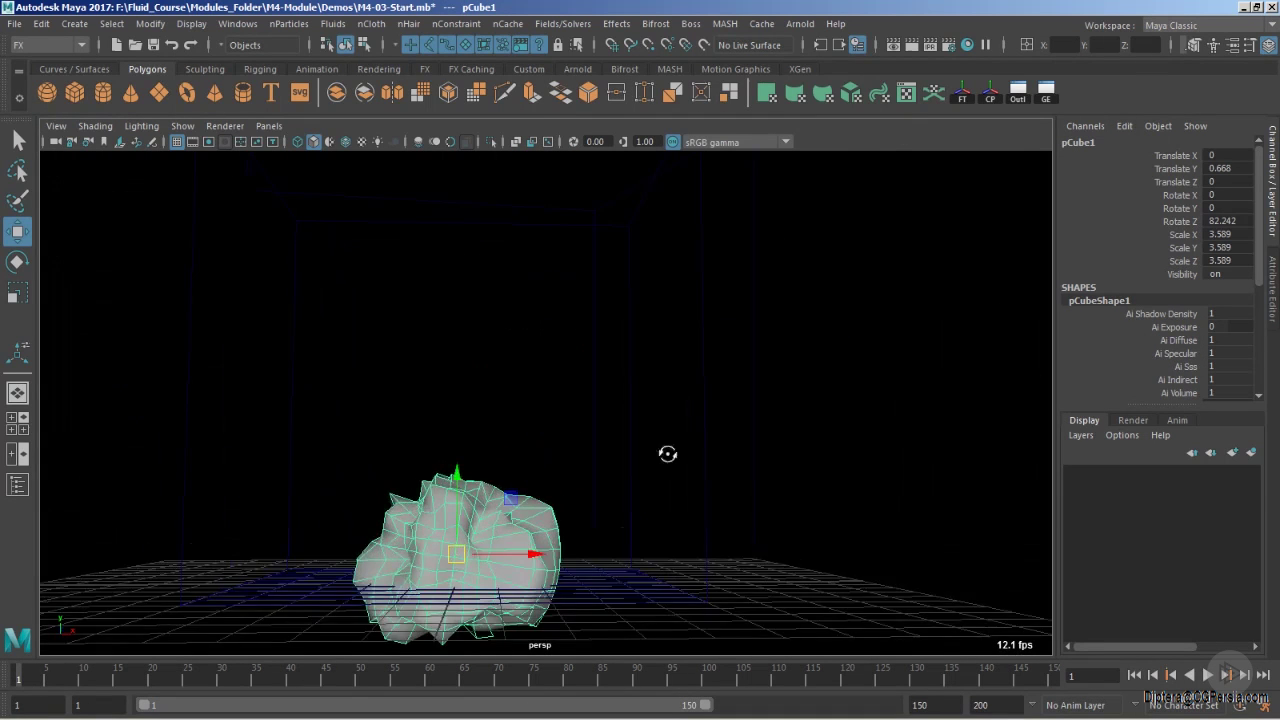Create a polygon cube from the shelf
This screenshot has width=1280, height=720.
pos(75,93)
